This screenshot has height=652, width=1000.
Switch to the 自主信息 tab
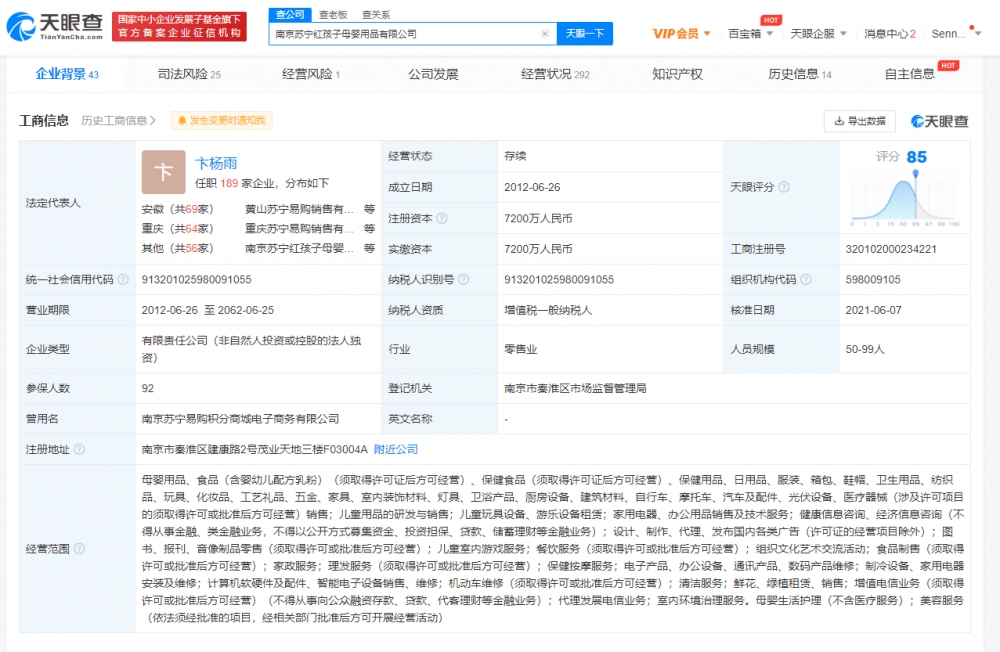click(x=909, y=74)
